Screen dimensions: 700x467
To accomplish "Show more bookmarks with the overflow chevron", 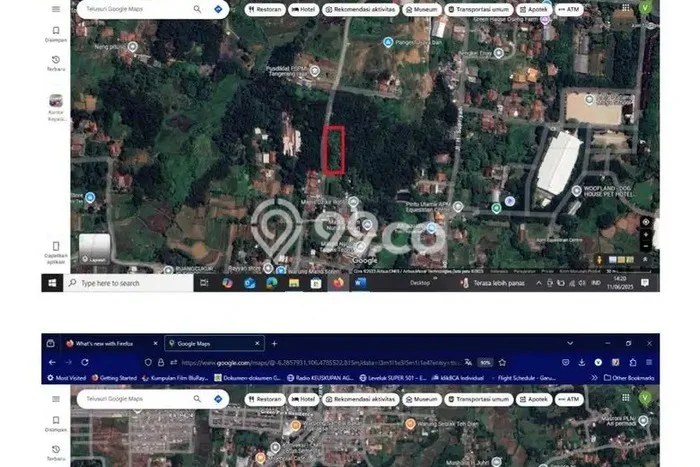I will (x=594, y=378).
